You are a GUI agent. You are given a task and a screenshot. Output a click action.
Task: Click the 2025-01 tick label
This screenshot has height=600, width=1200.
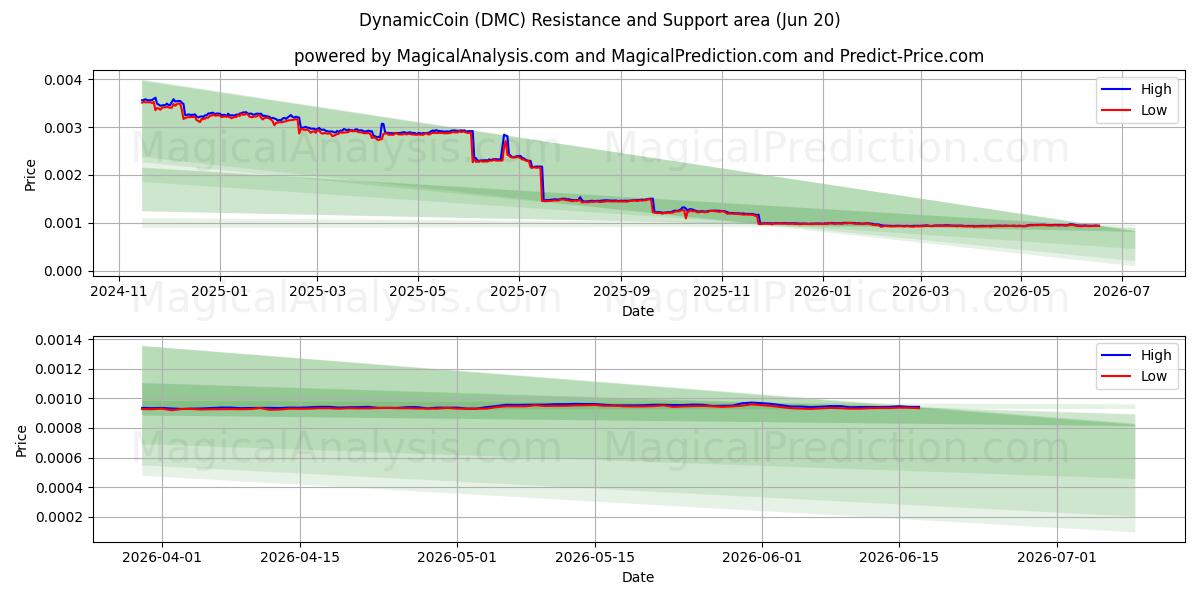(x=219, y=291)
